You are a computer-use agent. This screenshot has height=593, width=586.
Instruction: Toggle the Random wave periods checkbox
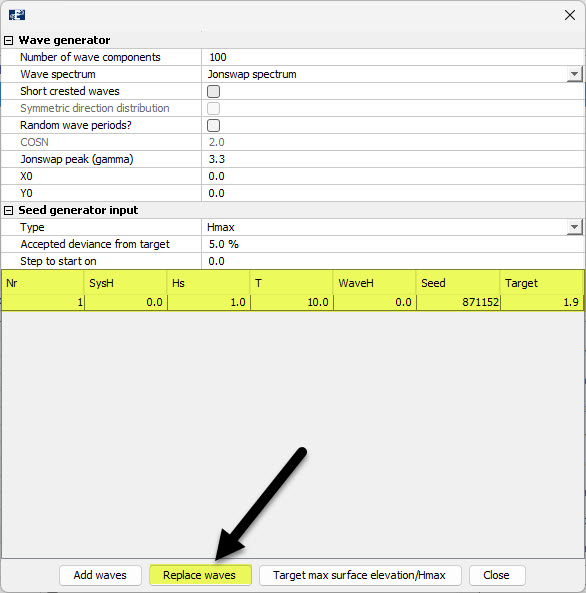(213, 125)
